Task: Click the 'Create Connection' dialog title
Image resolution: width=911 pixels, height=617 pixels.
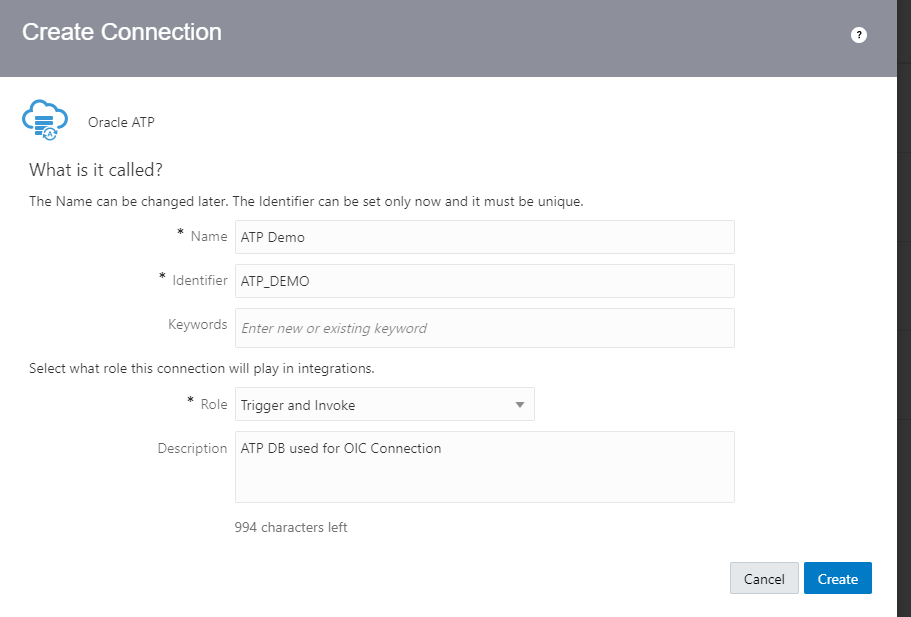Action: point(122,32)
